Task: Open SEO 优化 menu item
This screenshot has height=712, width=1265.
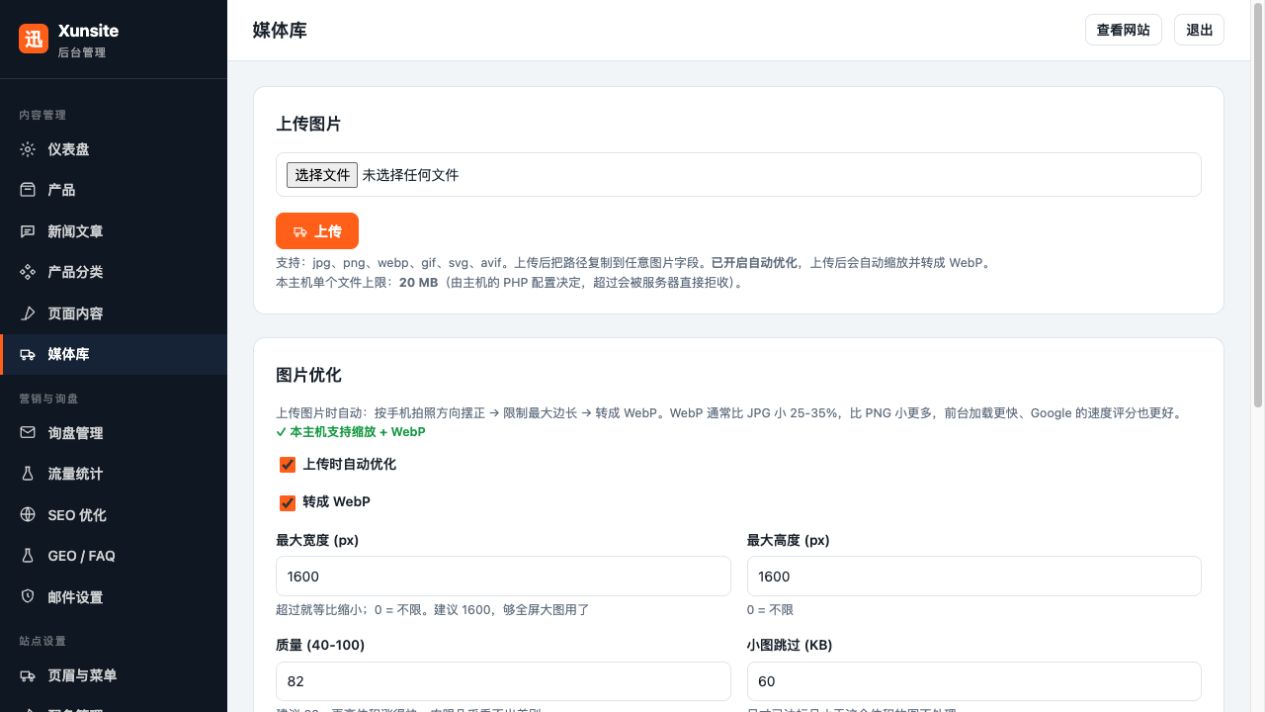Action: click(x=113, y=515)
